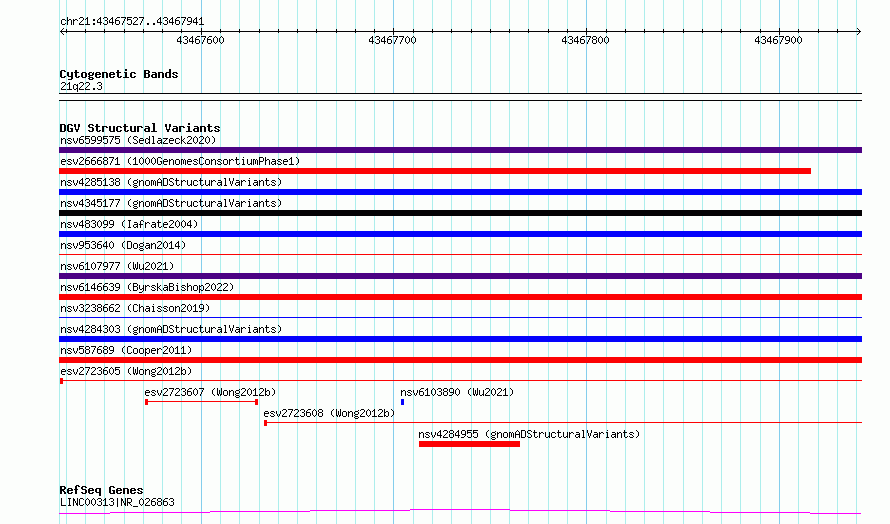Select the blue nsv4284303 variant bar
This screenshot has height=524, width=890.
point(460,339)
